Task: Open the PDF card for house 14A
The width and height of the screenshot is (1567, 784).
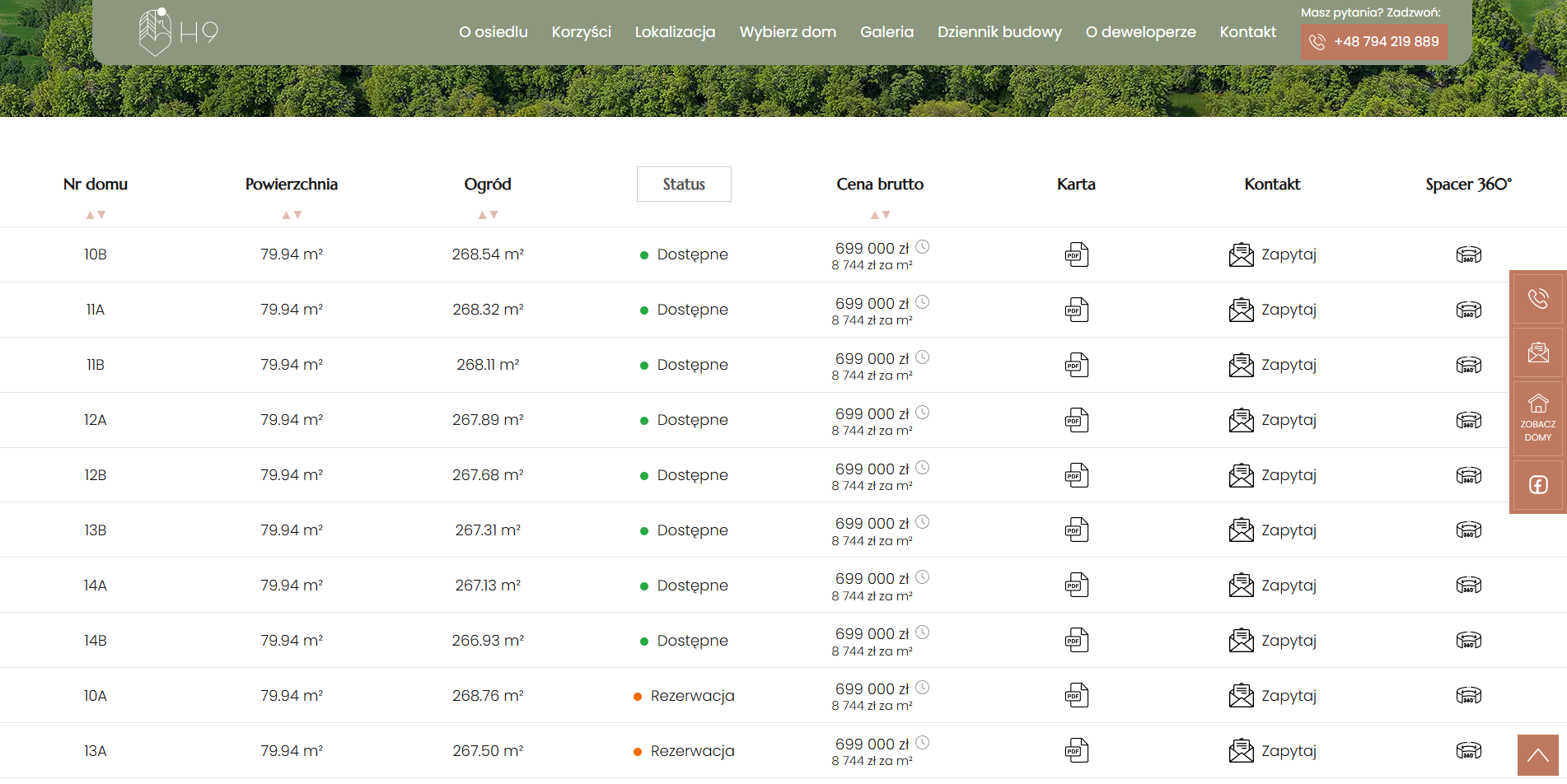Action: point(1076,585)
